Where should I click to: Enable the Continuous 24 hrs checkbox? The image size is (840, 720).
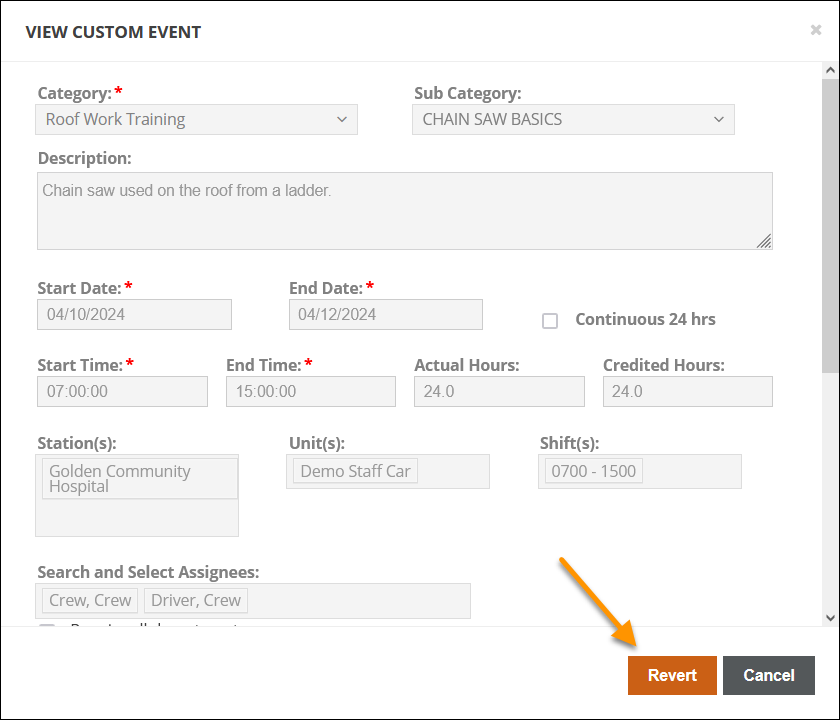pyautogui.click(x=550, y=321)
